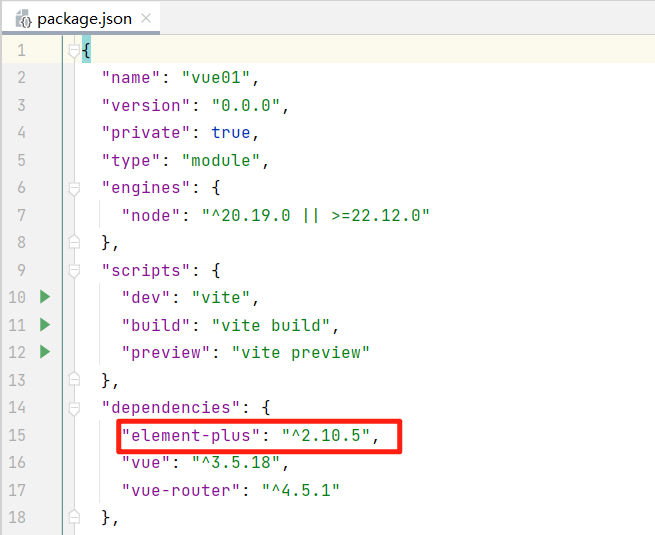This screenshot has height=535, width=655.
Task: Click the package.json file type icon
Action: [23, 19]
